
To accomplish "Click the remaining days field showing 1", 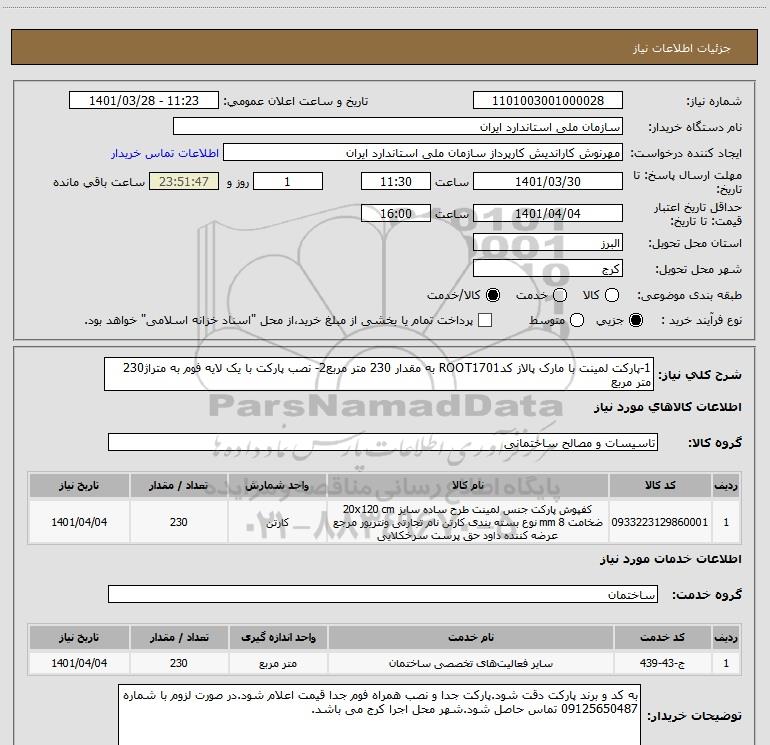I will pos(288,181).
